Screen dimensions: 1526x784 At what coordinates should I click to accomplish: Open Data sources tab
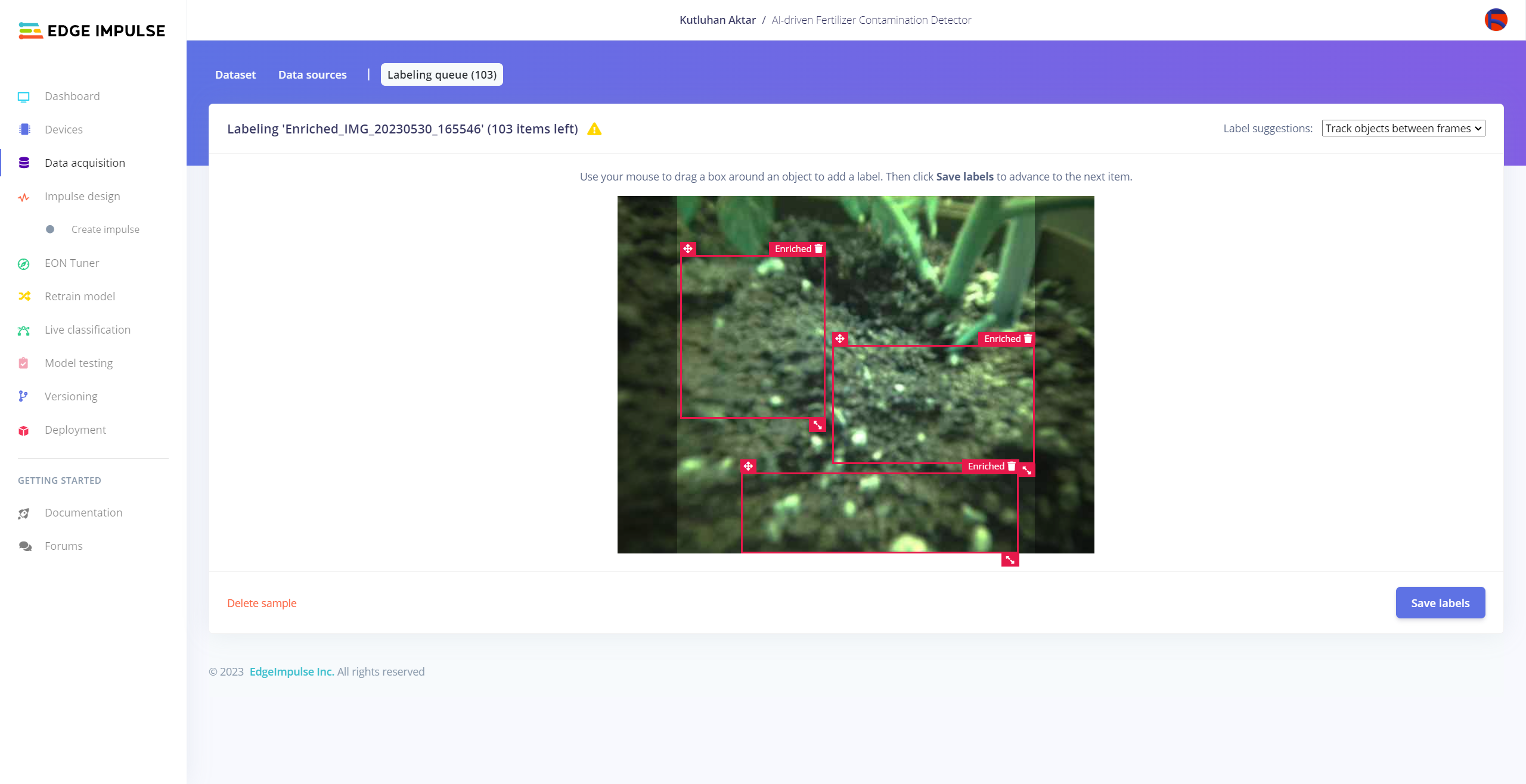[x=312, y=75]
